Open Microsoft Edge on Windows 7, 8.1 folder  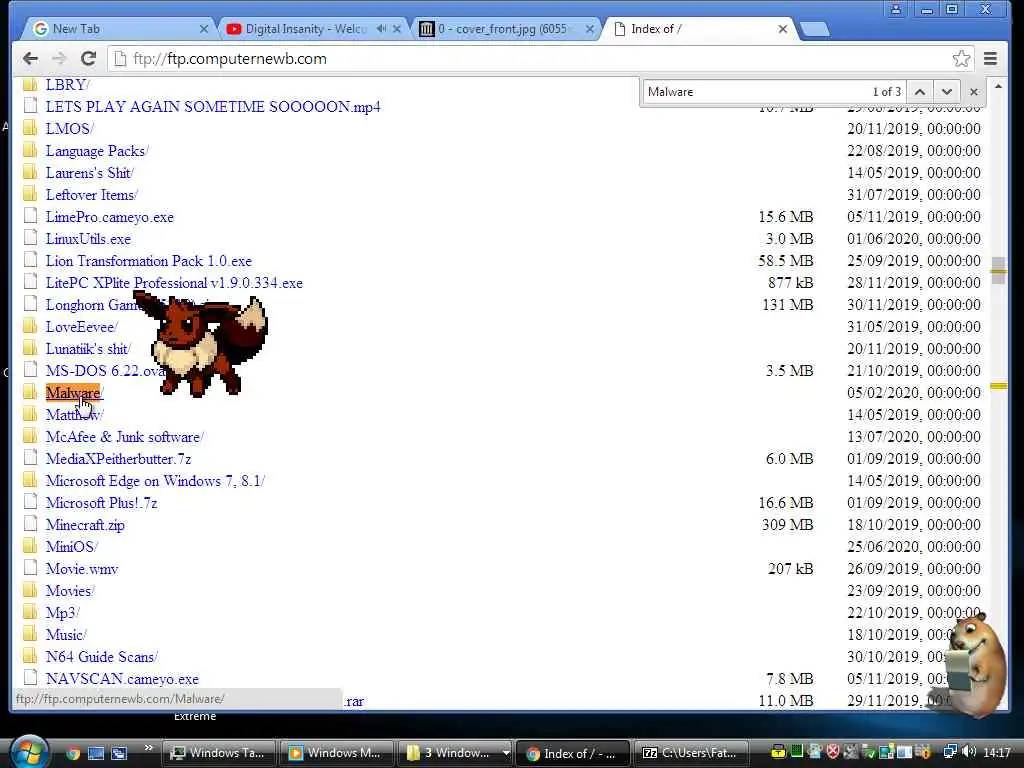tap(155, 481)
